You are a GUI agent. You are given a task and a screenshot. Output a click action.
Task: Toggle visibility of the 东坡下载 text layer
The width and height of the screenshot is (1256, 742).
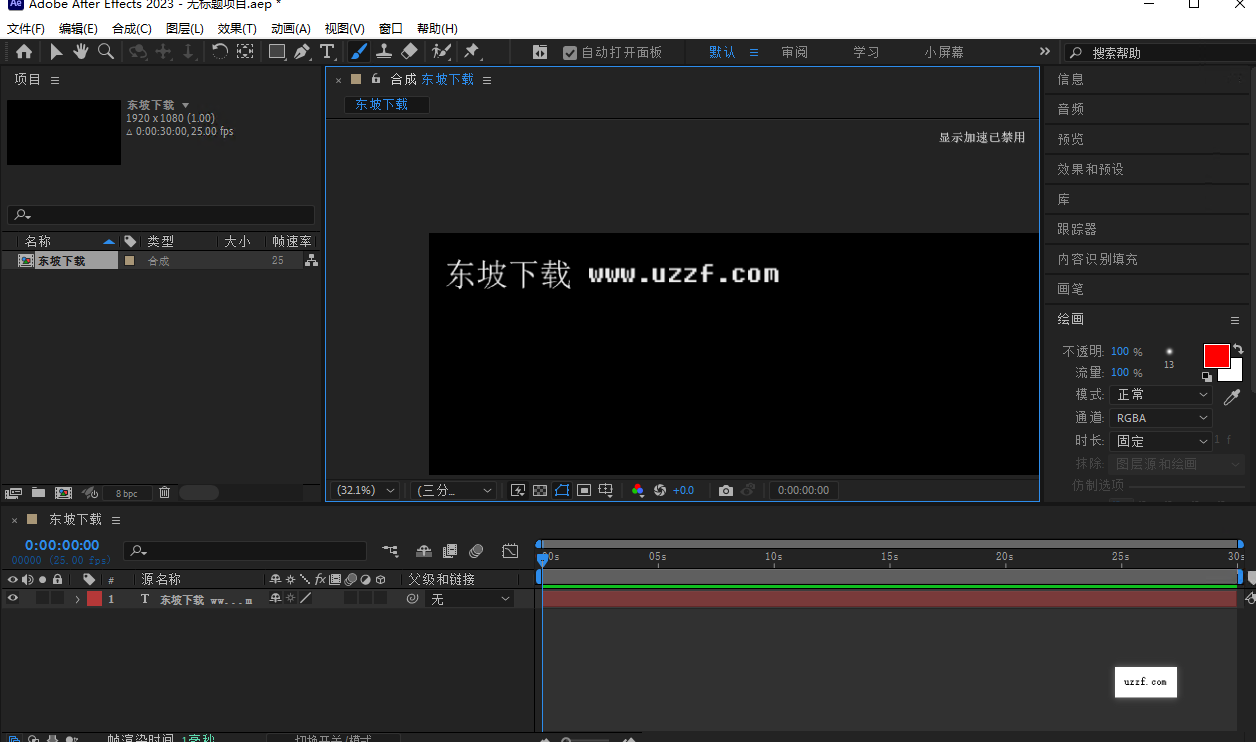pos(13,598)
